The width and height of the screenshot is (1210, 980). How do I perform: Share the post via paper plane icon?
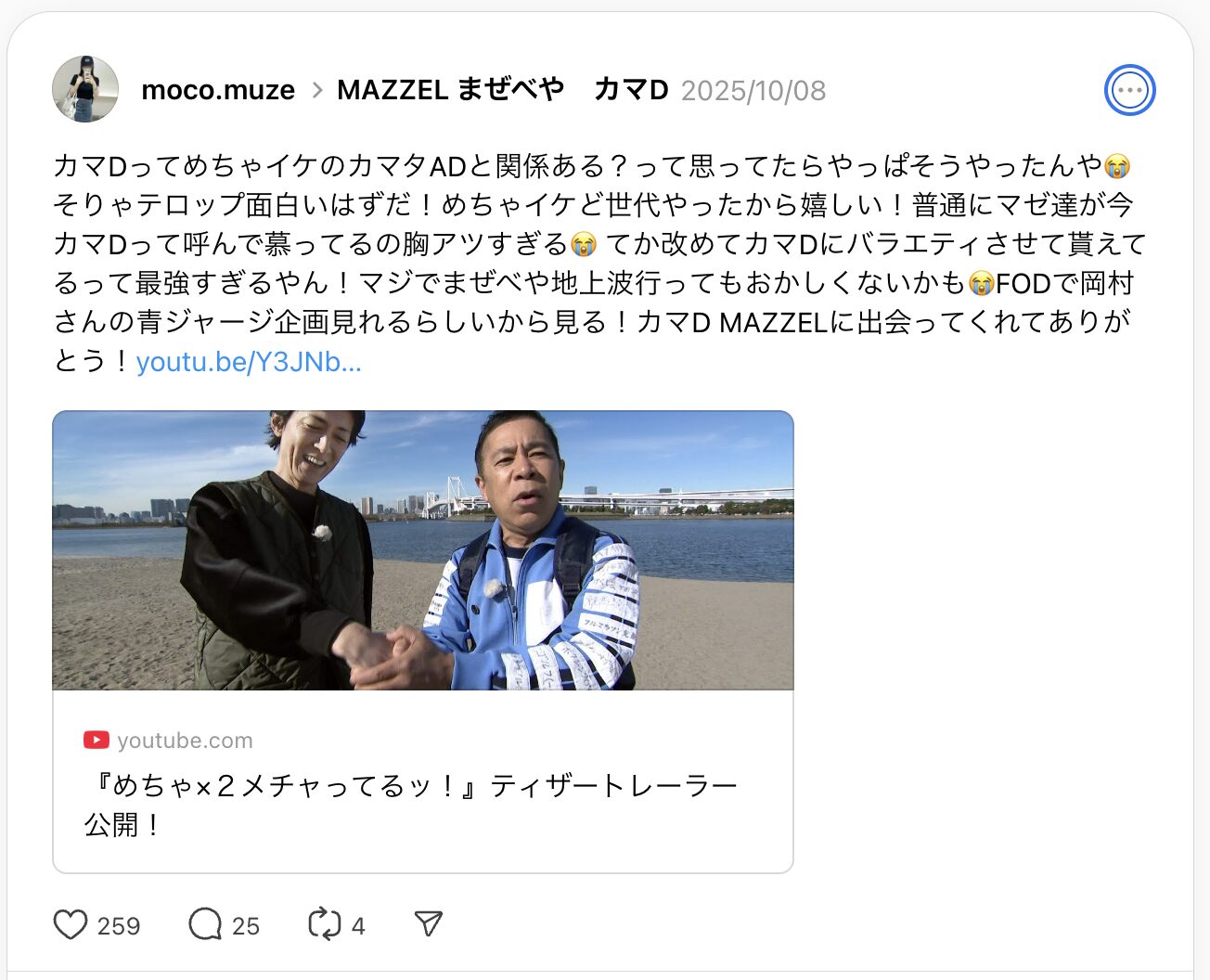[x=428, y=923]
